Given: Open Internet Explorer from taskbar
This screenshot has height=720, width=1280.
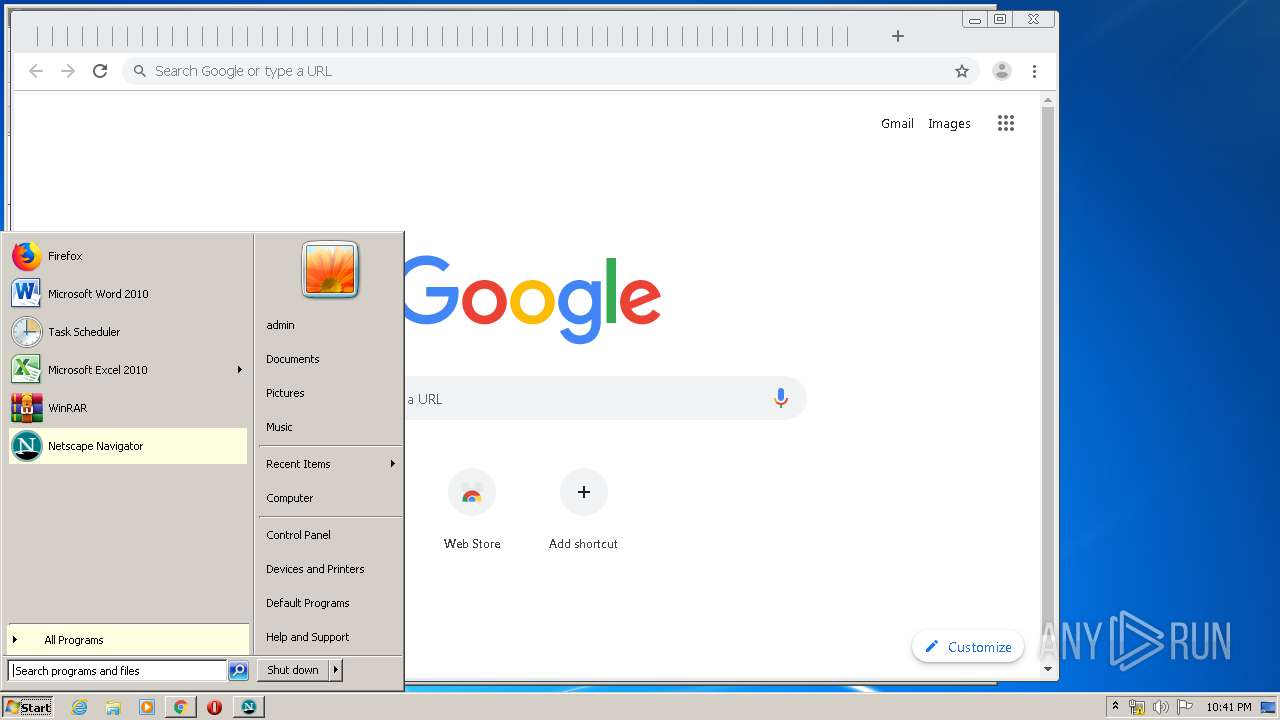Looking at the screenshot, I should 80,707.
